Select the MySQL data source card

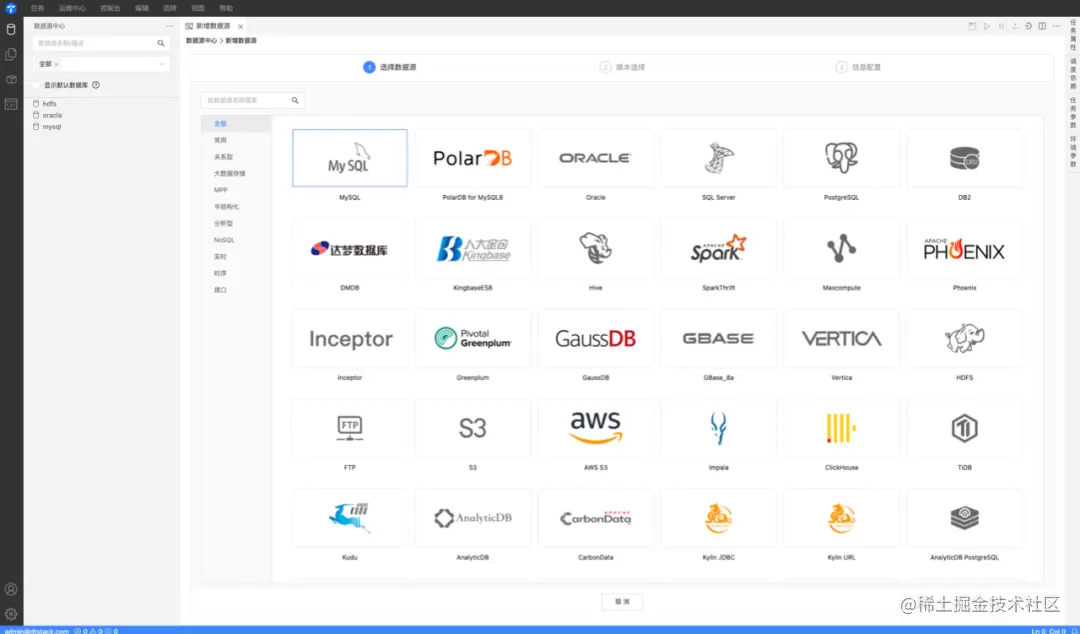point(350,158)
